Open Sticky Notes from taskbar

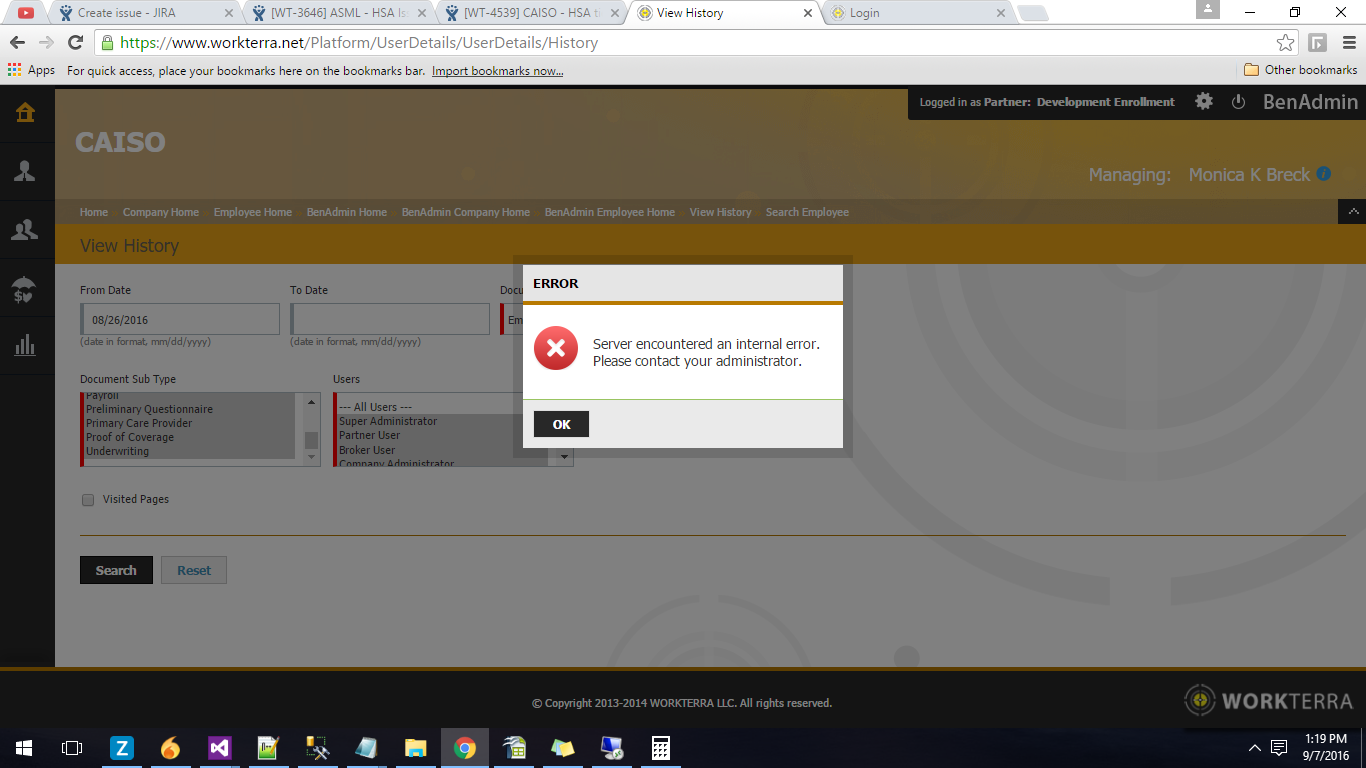point(563,748)
